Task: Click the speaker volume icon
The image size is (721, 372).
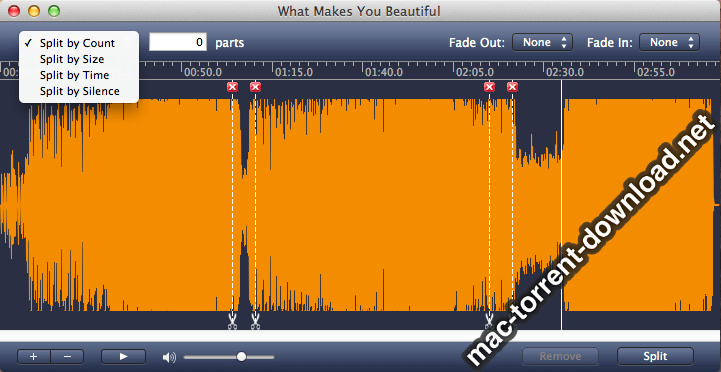Action: (169, 357)
